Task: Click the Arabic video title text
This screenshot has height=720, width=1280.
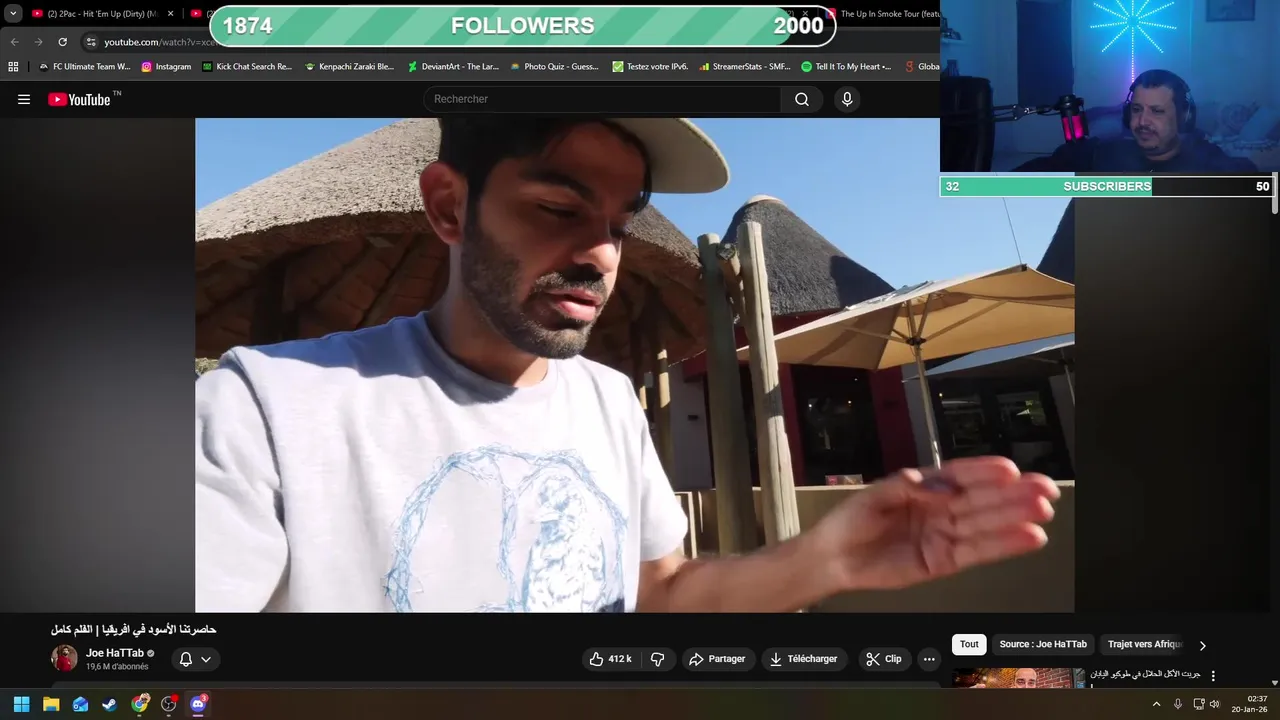Action: pos(134,629)
